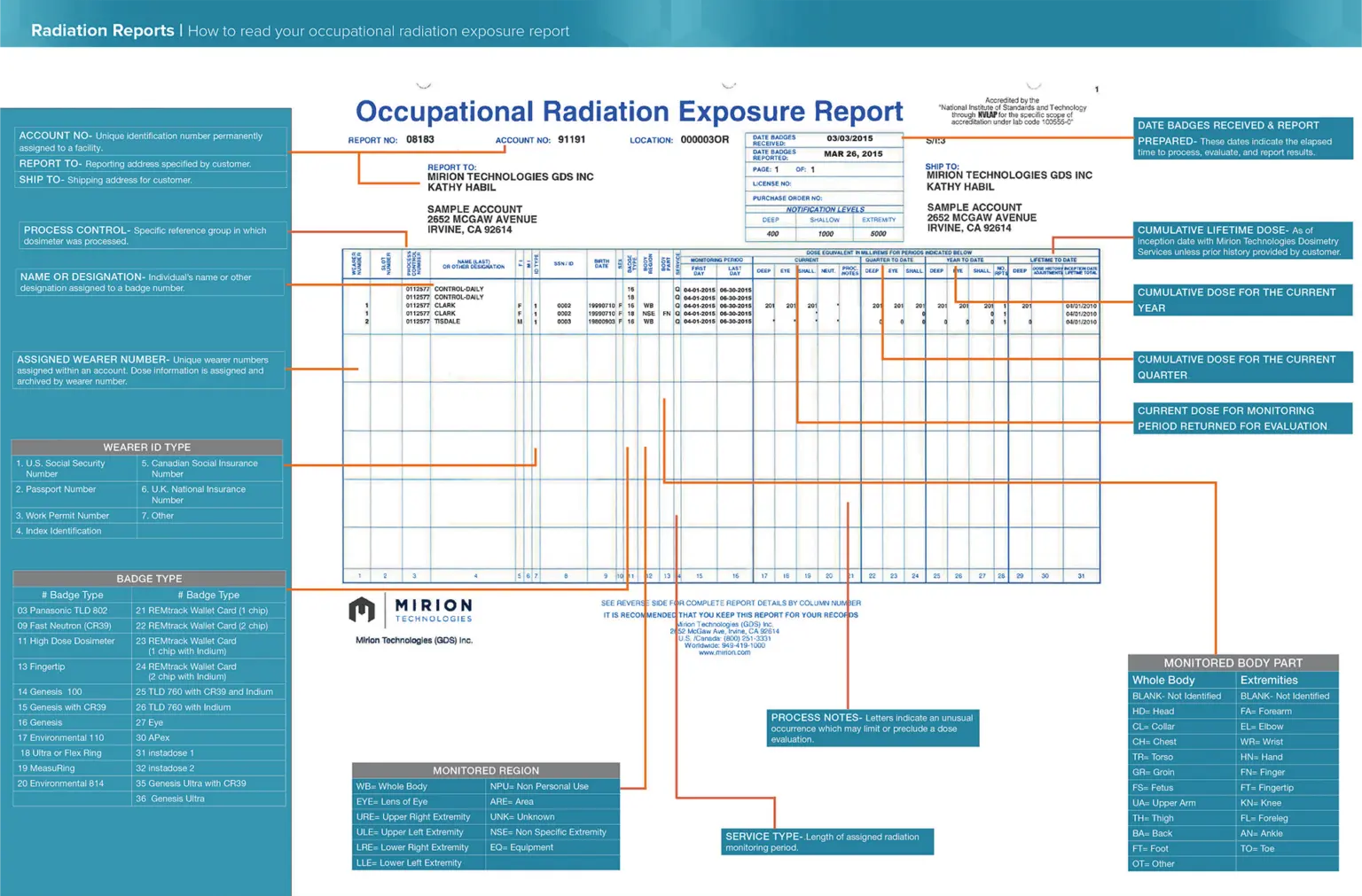
Task: Select 'FS= Fetus' body part code
Action: 1182,787
